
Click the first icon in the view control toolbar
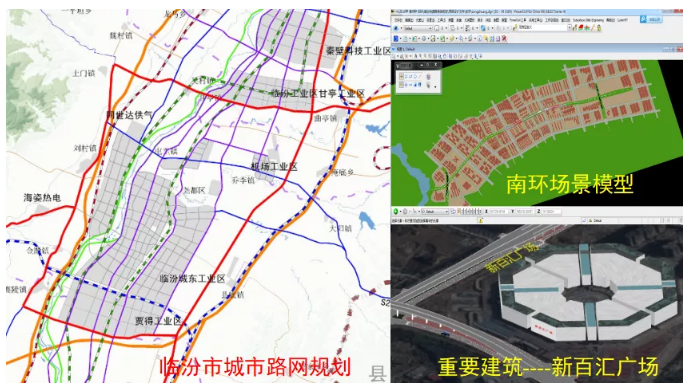[394, 56]
